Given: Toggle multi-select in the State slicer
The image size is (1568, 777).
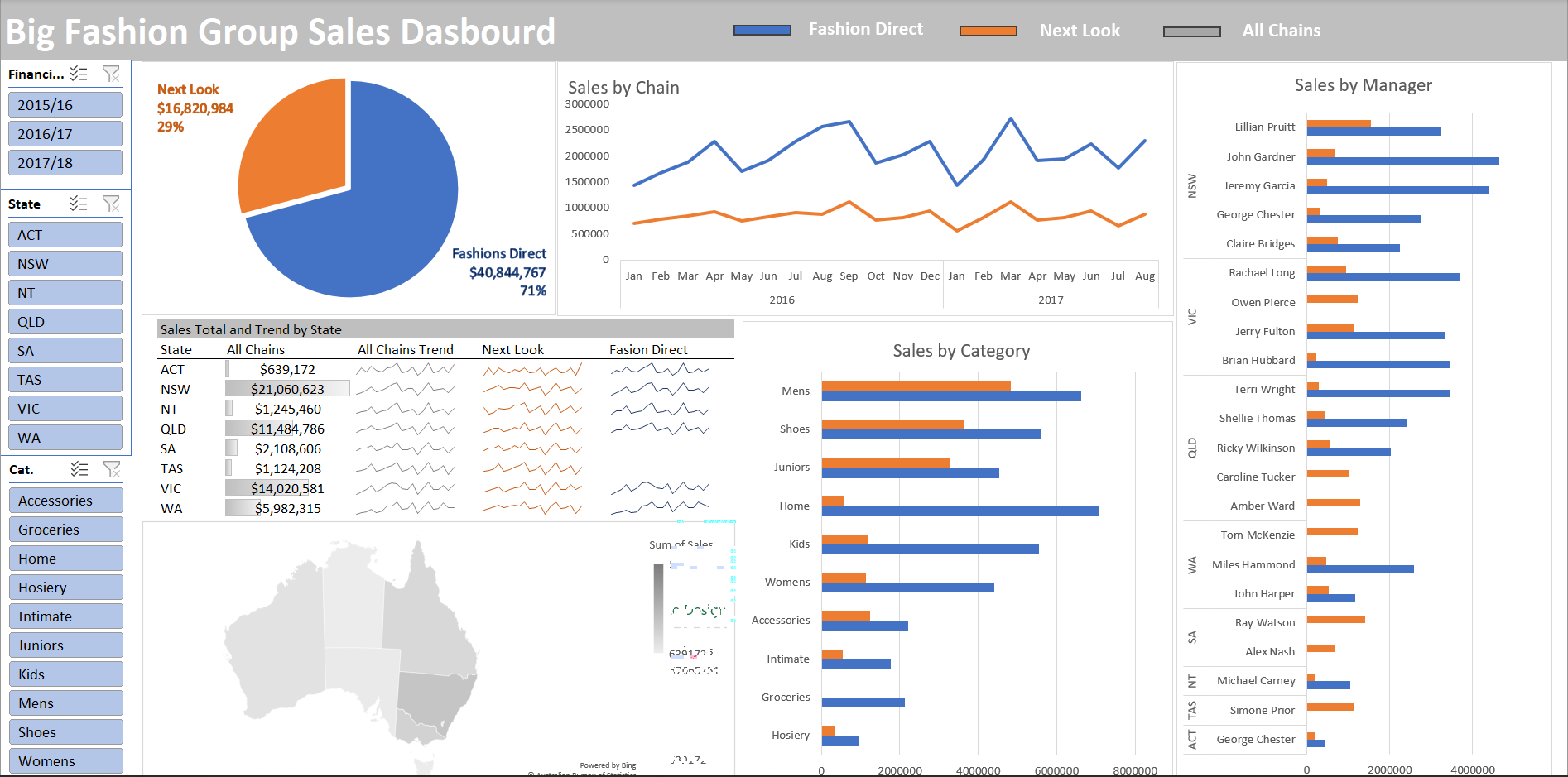Looking at the screenshot, I should tap(79, 204).
